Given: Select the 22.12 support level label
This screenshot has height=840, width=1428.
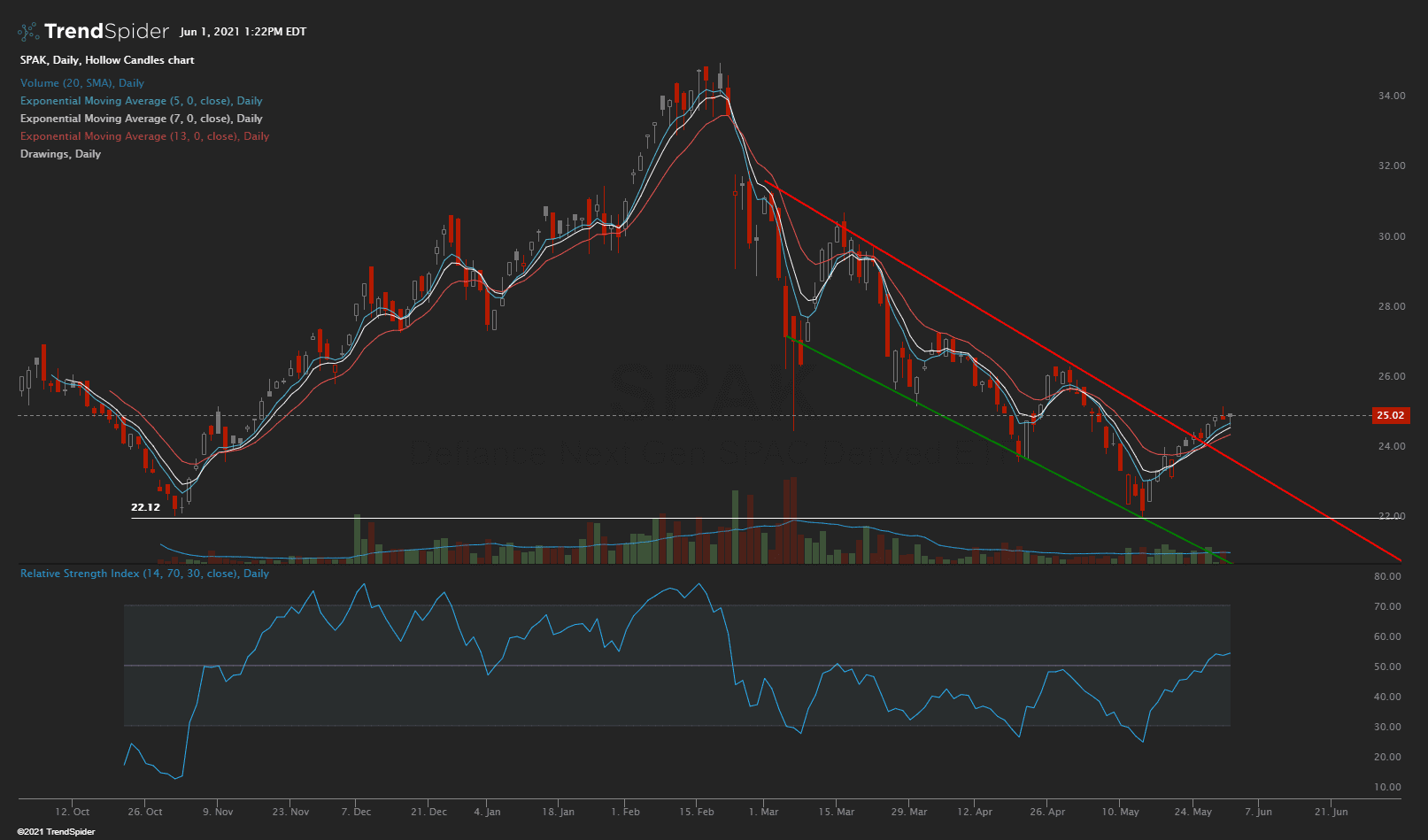Looking at the screenshot, I should [x=145, y=507].
